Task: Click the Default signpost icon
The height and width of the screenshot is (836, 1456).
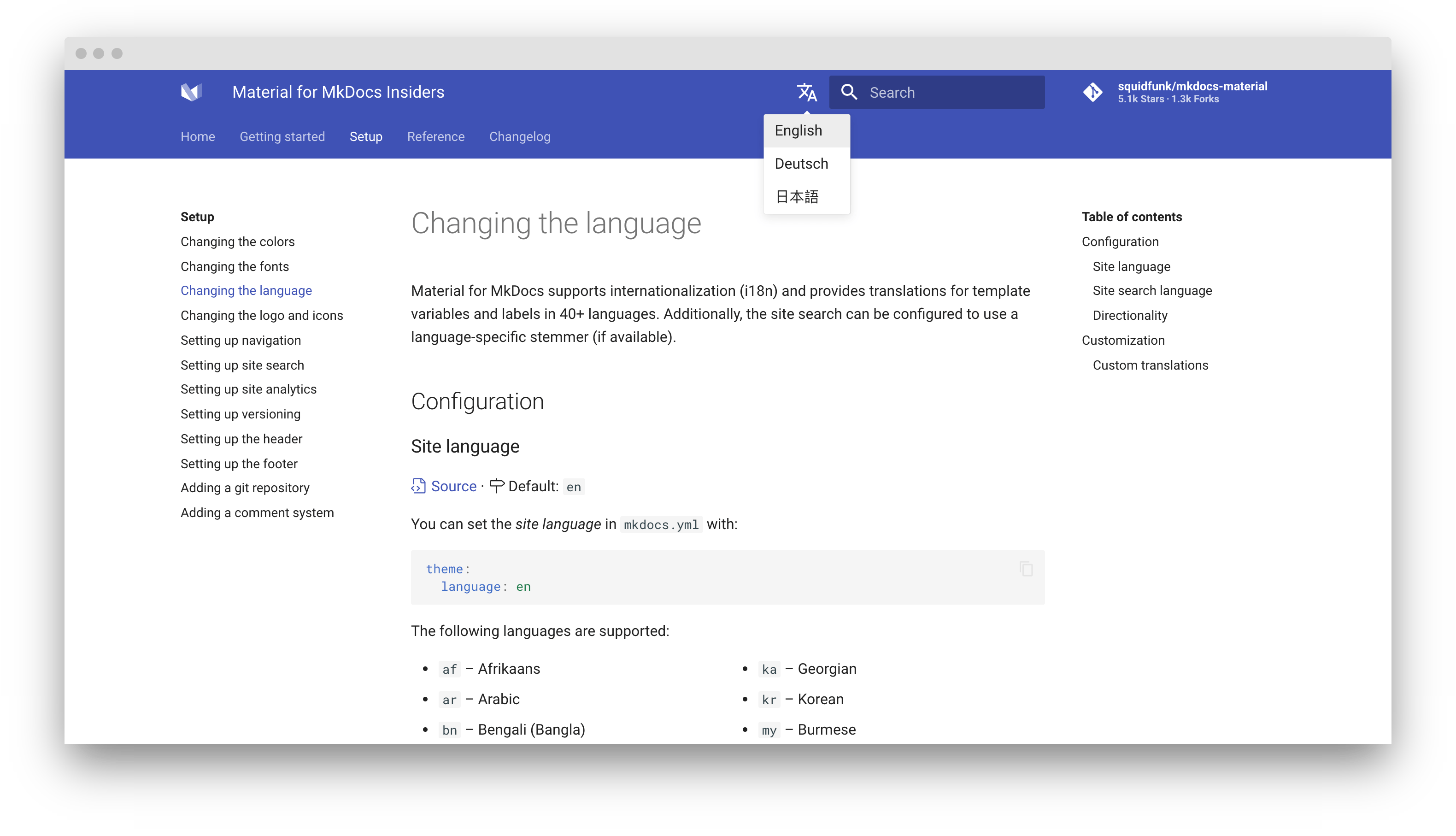Action: pyautogui.click(x=497, y=486)
